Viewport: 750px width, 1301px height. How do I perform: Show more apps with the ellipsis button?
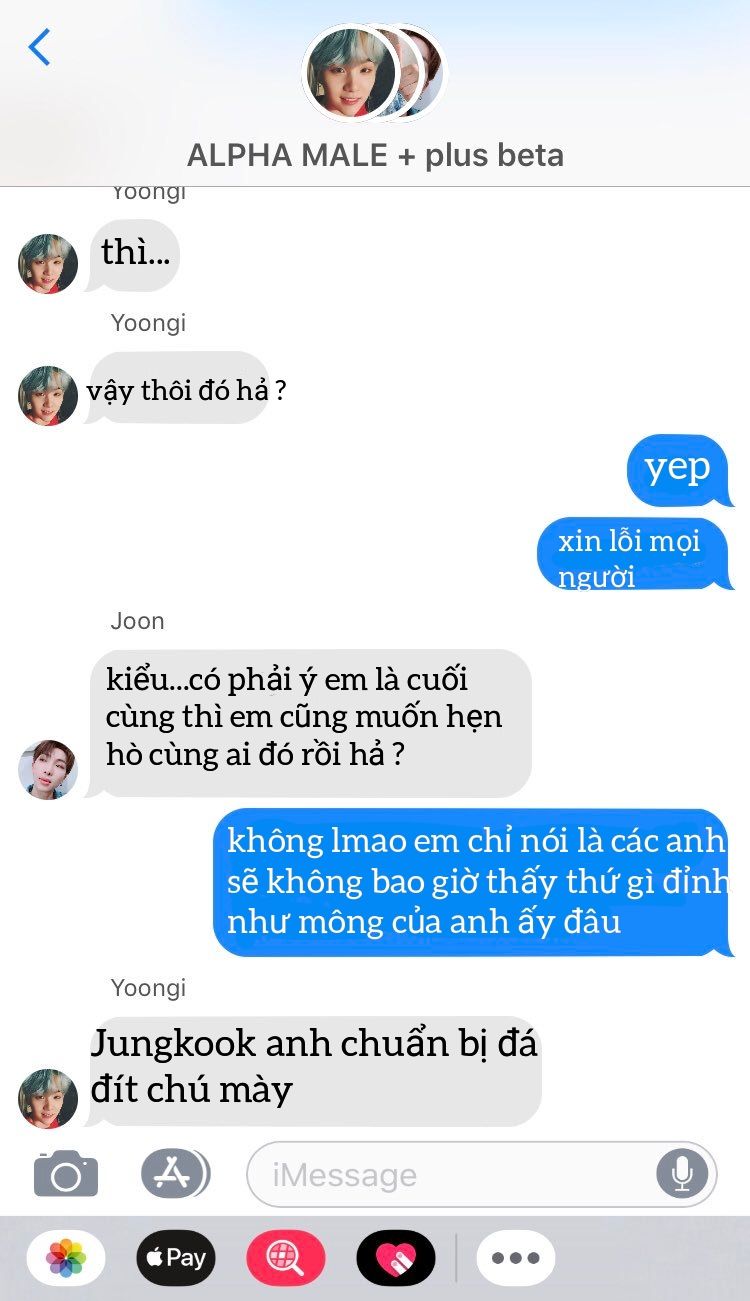pos(516,1257)
